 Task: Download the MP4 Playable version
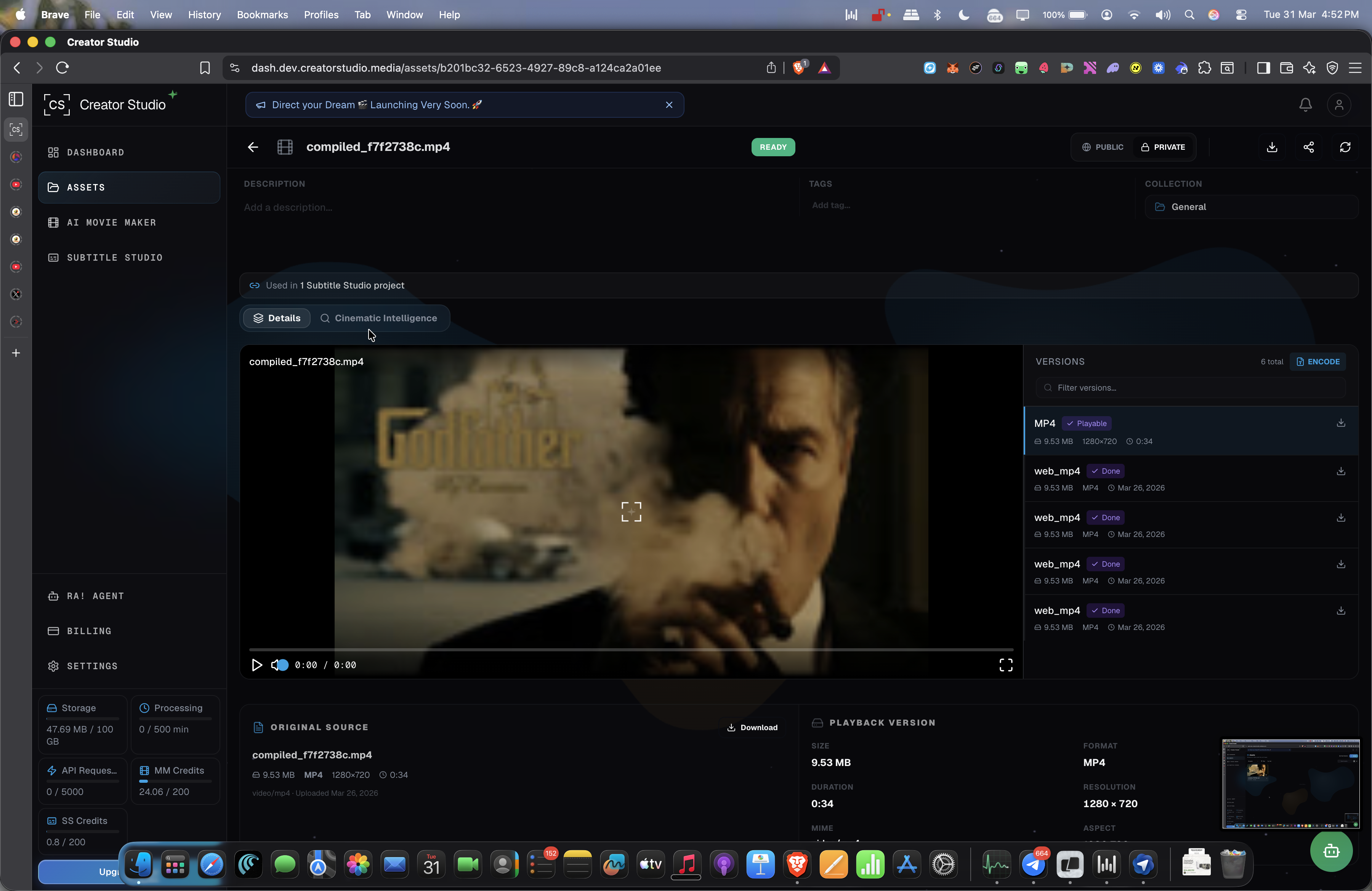tap(1341, 423)
